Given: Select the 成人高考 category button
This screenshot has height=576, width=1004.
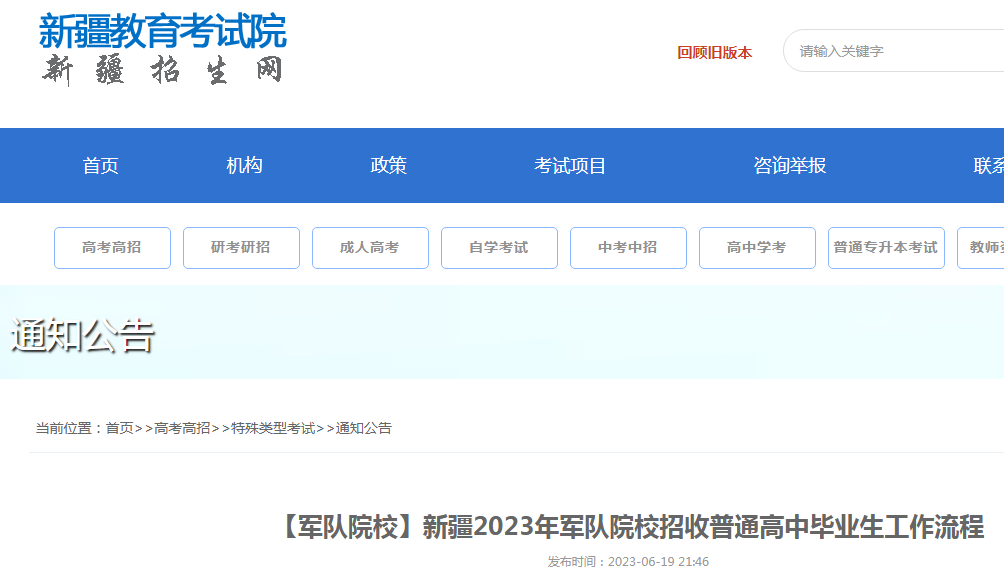Looking at the screenshot, I should point(370,248).
